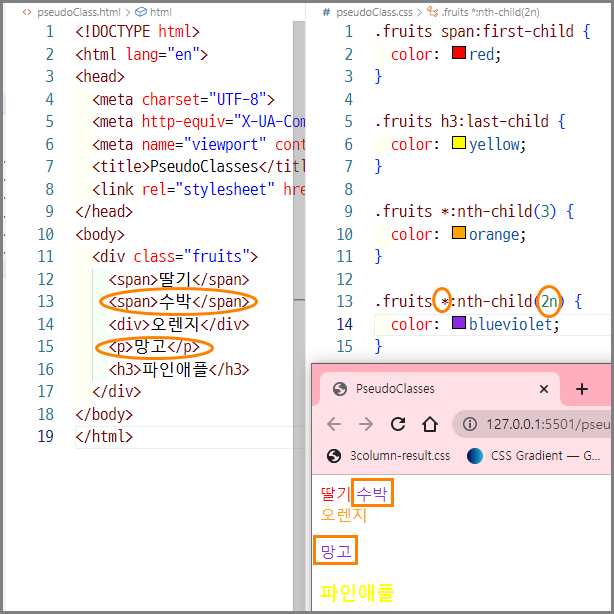614x614 pixels.
Task: Click the browser back arrow
Action: tap(334, 424)
